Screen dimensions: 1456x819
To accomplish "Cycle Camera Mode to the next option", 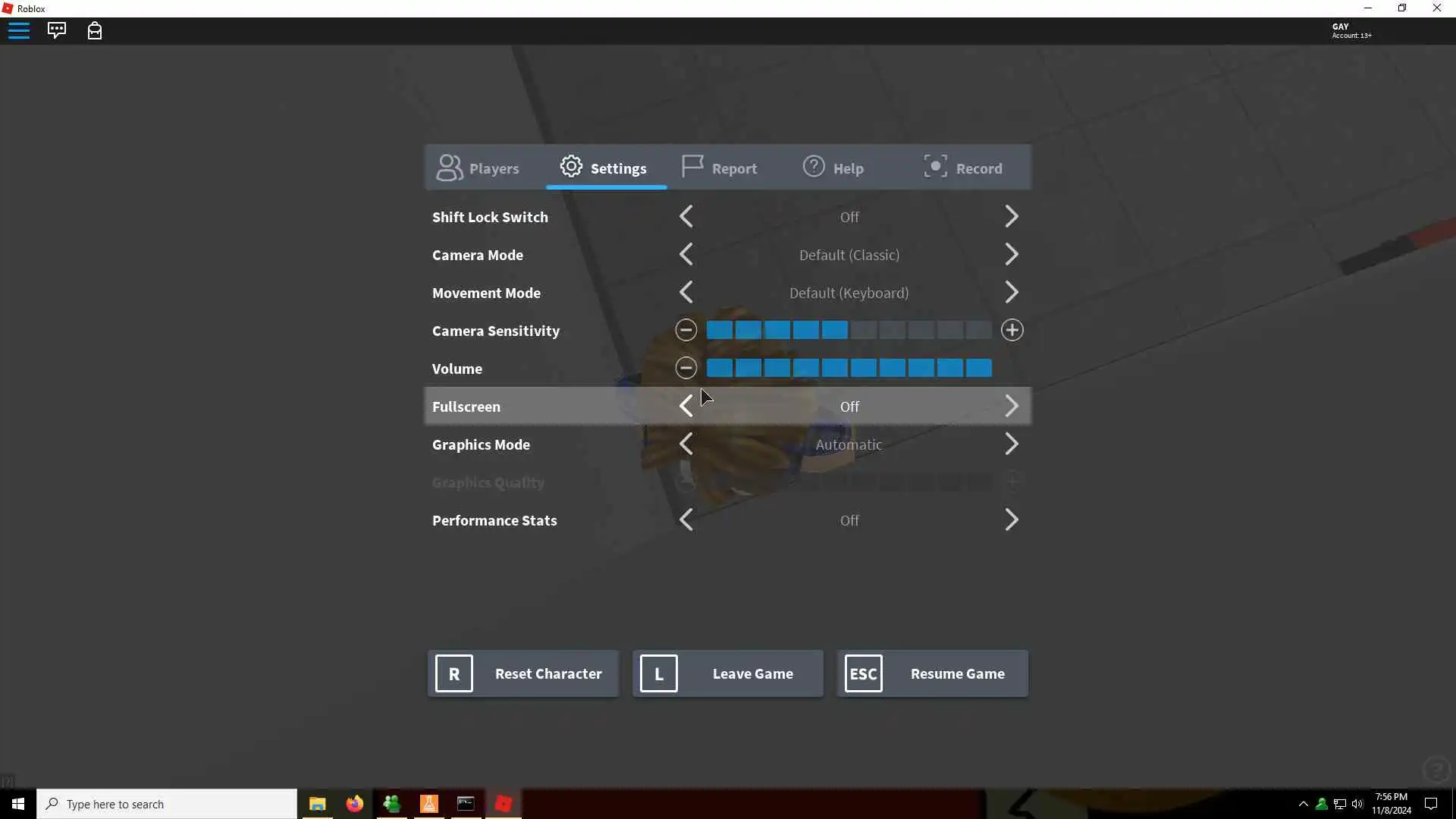I will [x=1012, y=254].
